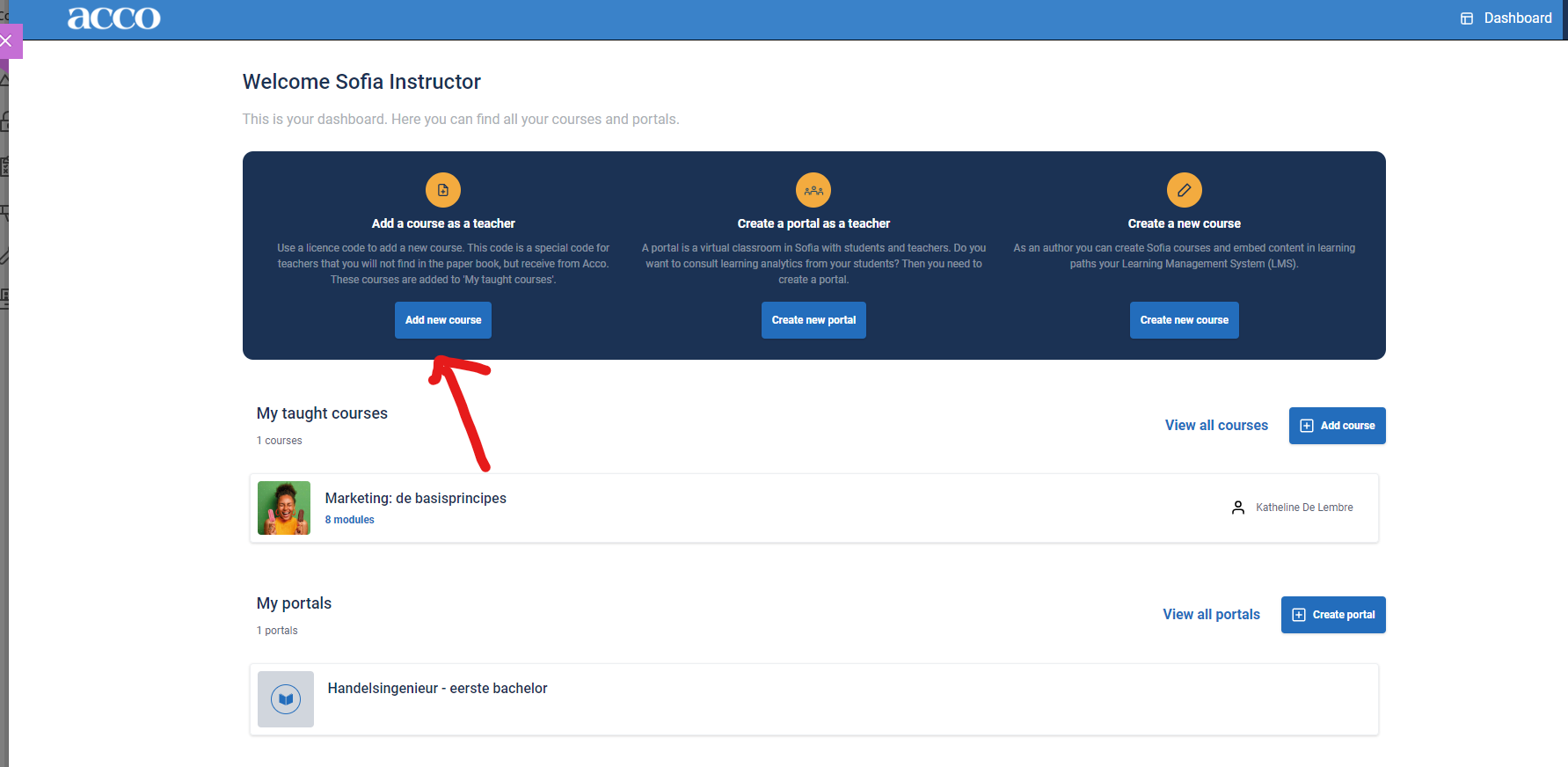The width and height of the screenshot is (1568, 767).
Task: Click the person icon next to Katheline De Lembre
Action: pyautogui.click(x=1238, y=508)
